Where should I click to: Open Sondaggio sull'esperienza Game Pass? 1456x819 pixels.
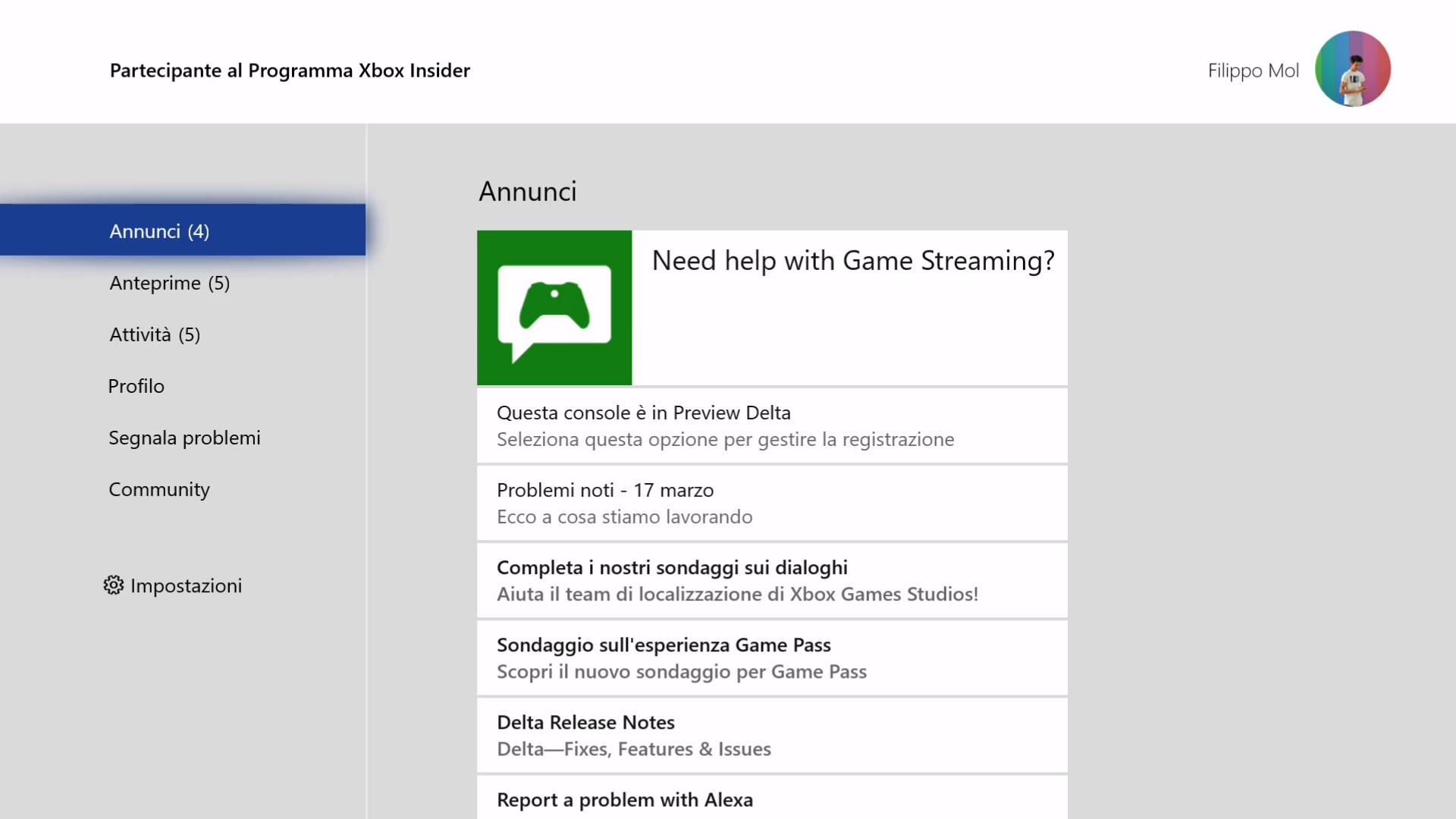tap(772, 657)
